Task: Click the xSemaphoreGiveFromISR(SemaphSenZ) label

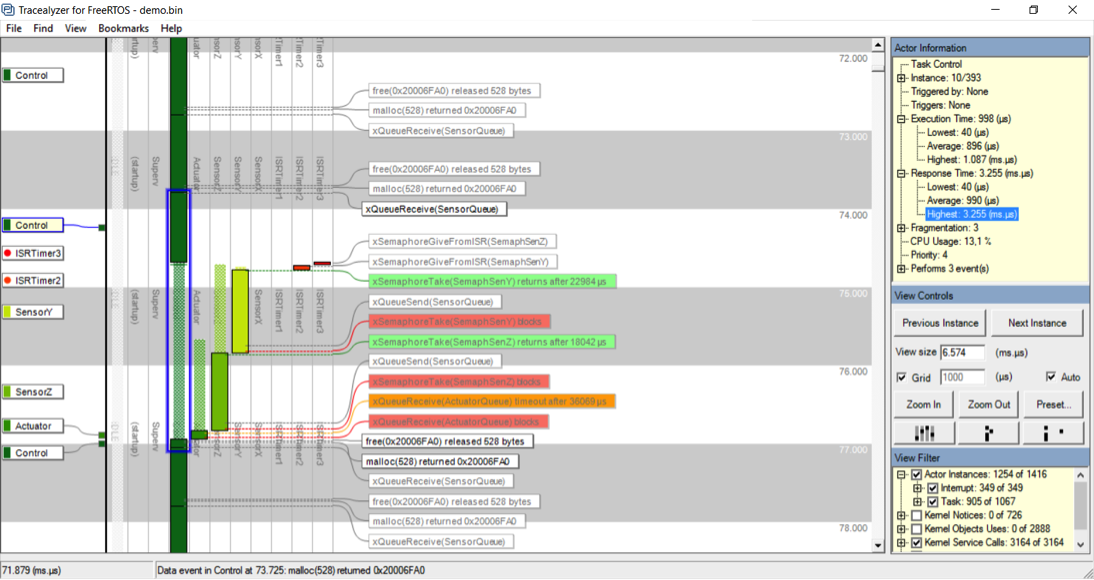Action: point(462,241)
